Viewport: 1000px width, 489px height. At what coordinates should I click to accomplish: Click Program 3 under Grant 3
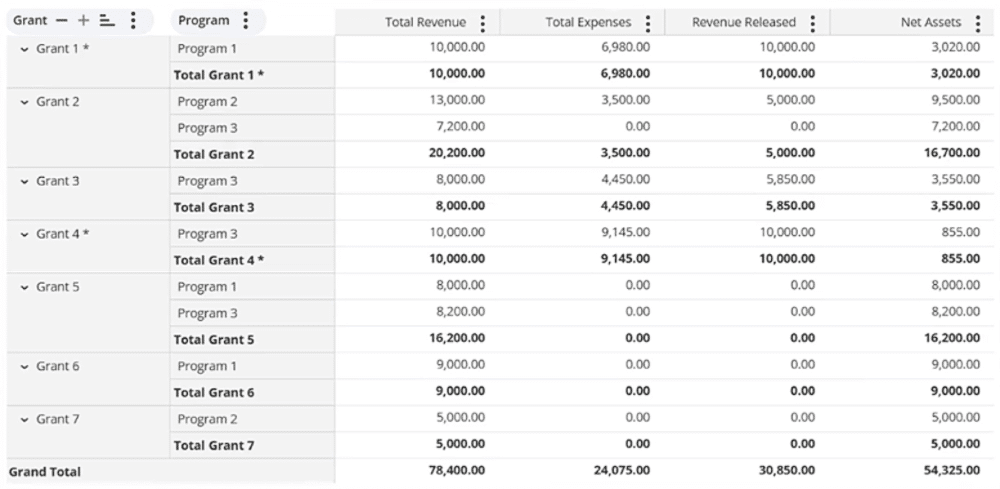point(207,181)
